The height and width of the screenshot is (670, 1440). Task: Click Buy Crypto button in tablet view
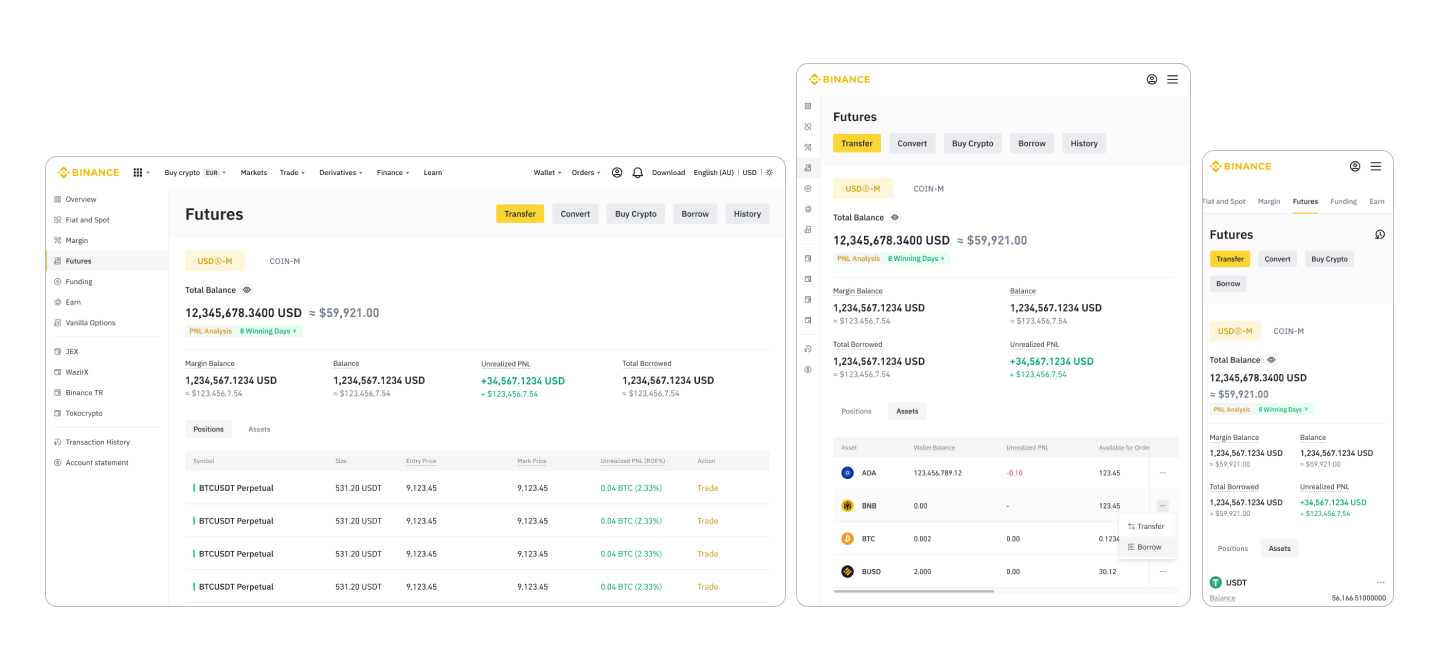point(973,143)
